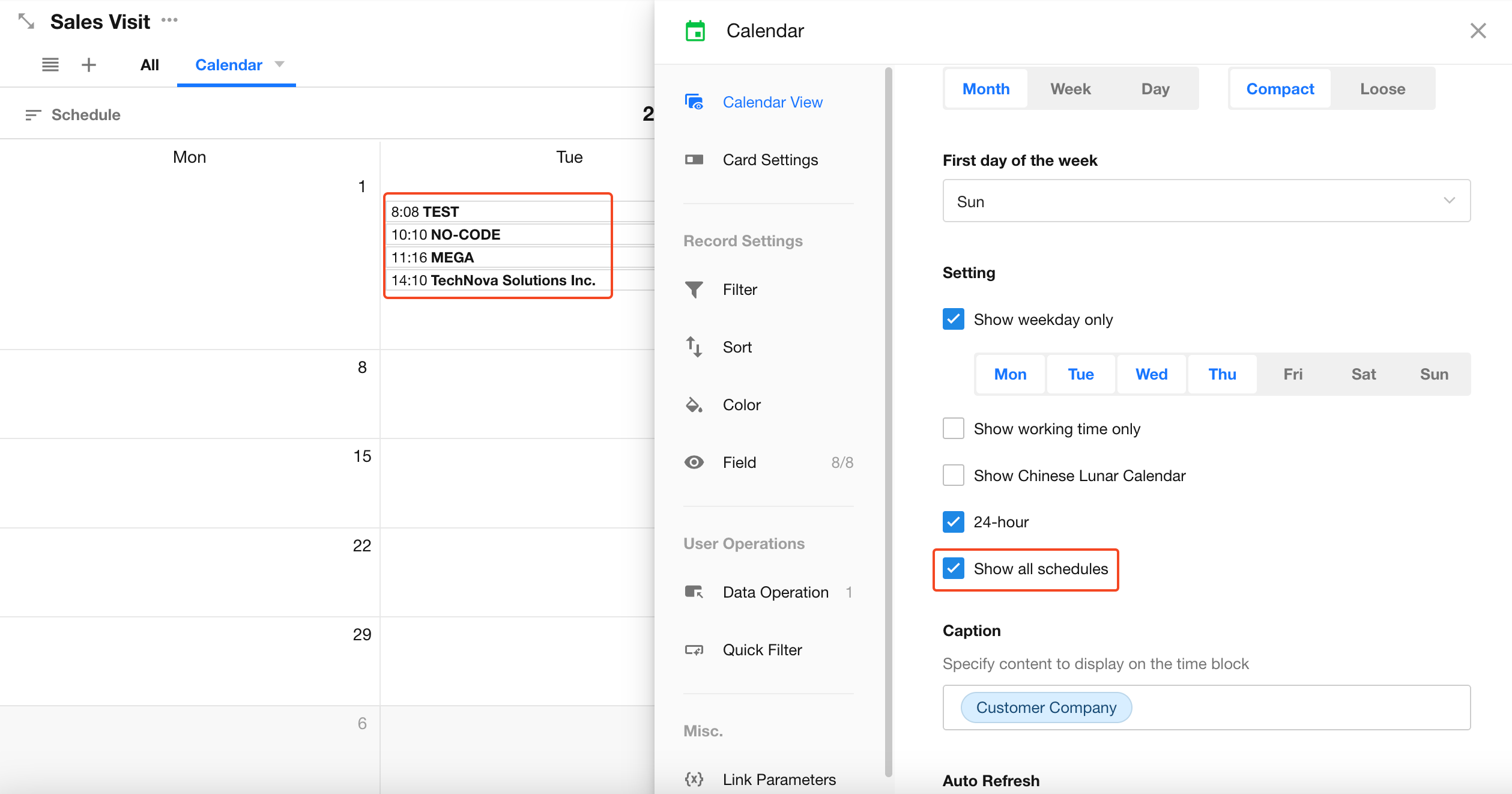
Task: Select the Loose density button
Action: 1382,89
